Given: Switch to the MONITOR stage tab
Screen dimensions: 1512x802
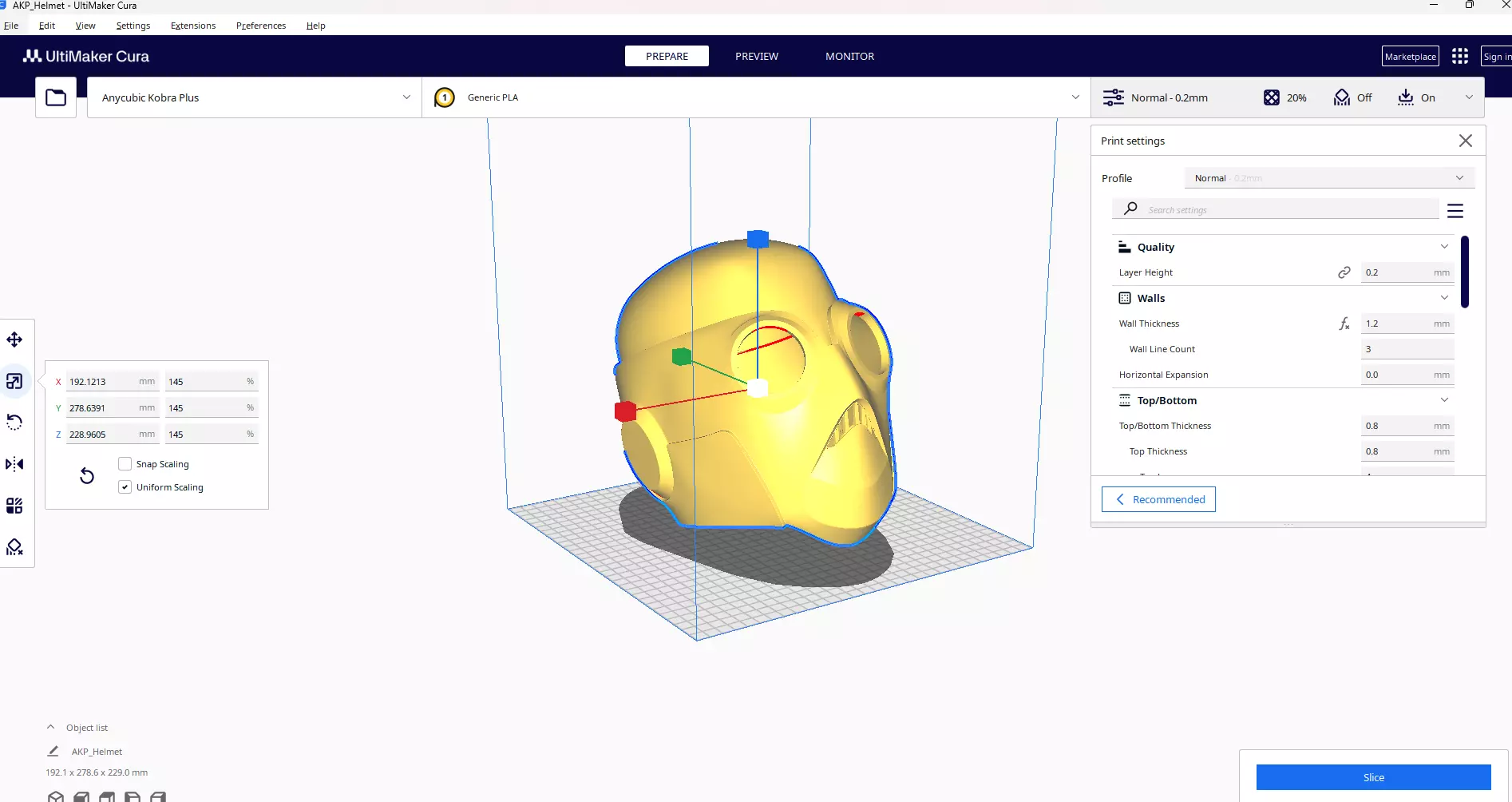Looking at the screenshot, I should tap(849, 56).
